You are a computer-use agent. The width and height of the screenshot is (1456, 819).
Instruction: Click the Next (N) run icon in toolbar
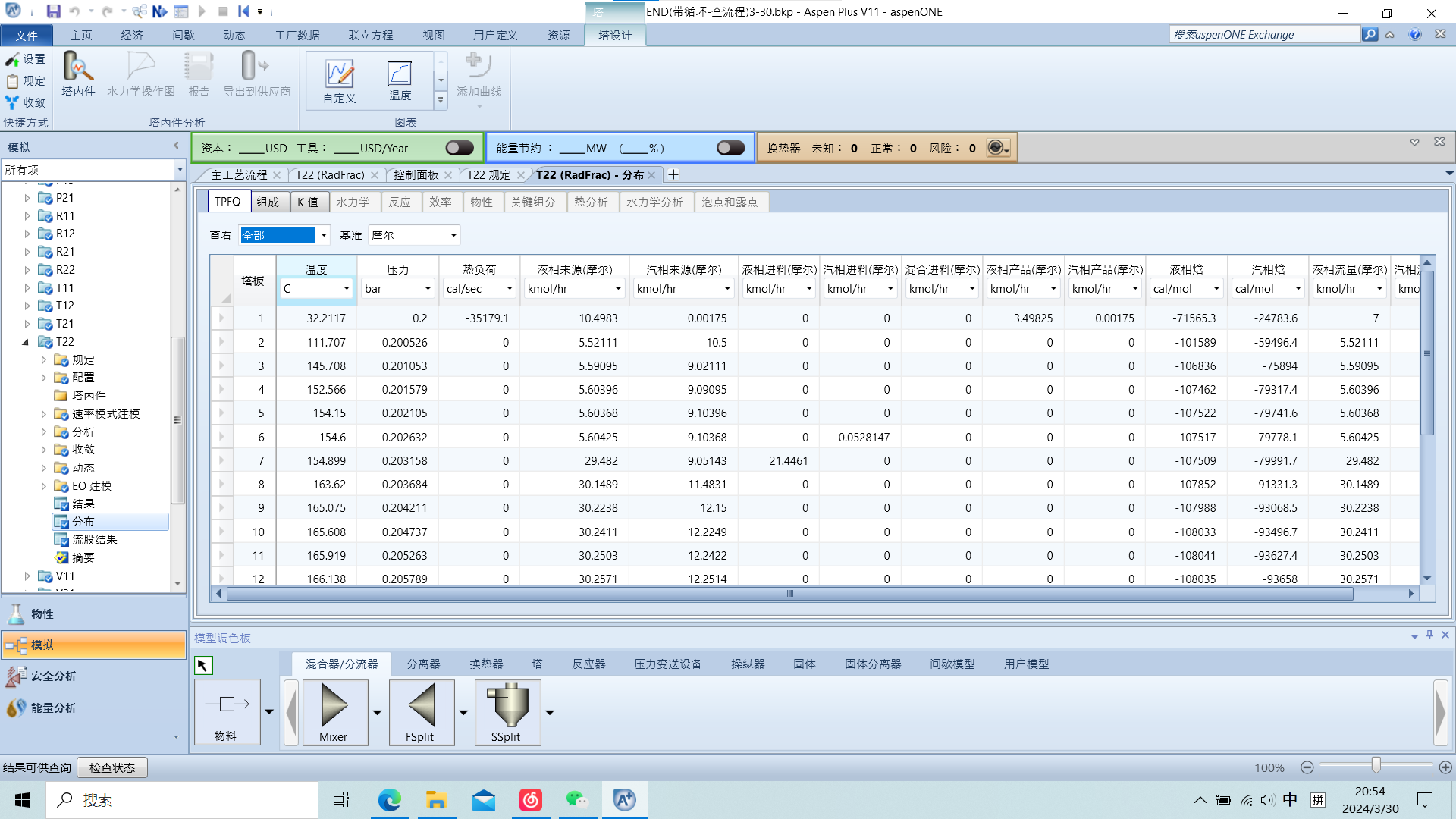pyautogui.click(x=159, y=11)
